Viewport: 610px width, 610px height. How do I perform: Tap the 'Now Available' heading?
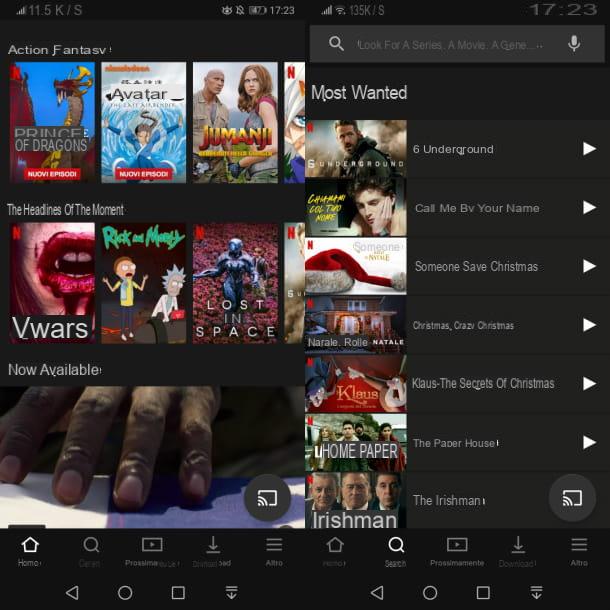point(54,370)
